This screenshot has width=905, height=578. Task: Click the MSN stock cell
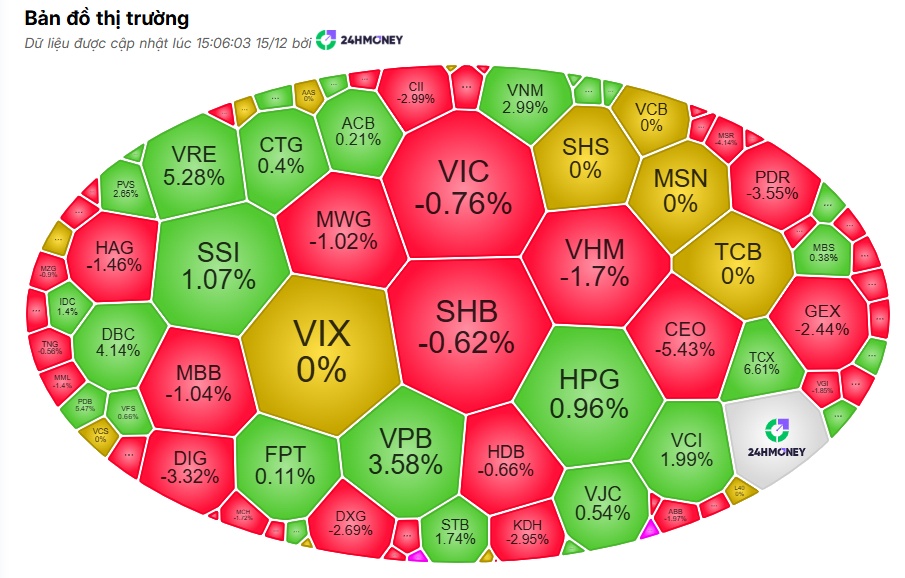[680, 190]
